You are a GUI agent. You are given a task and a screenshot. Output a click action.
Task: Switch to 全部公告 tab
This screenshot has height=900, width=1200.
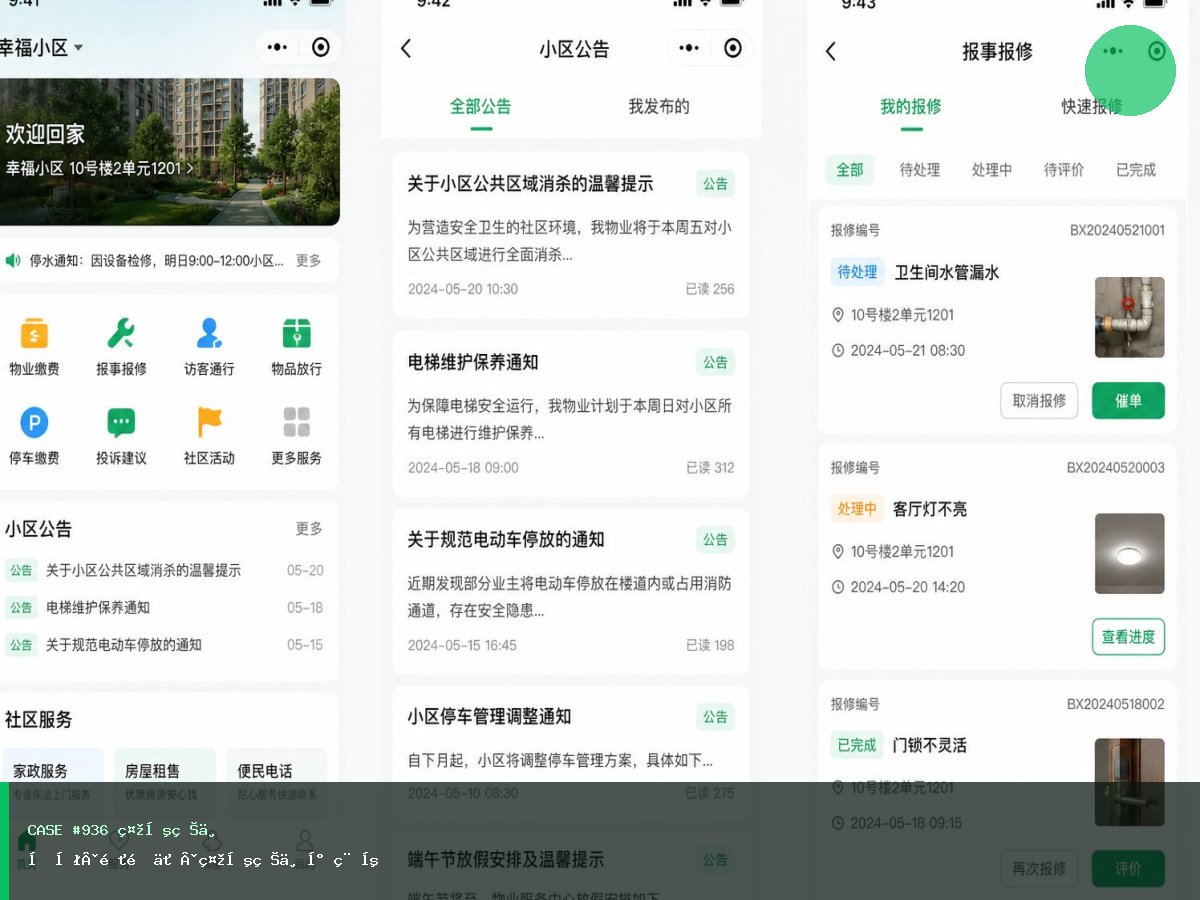click(x=481, y=106)
